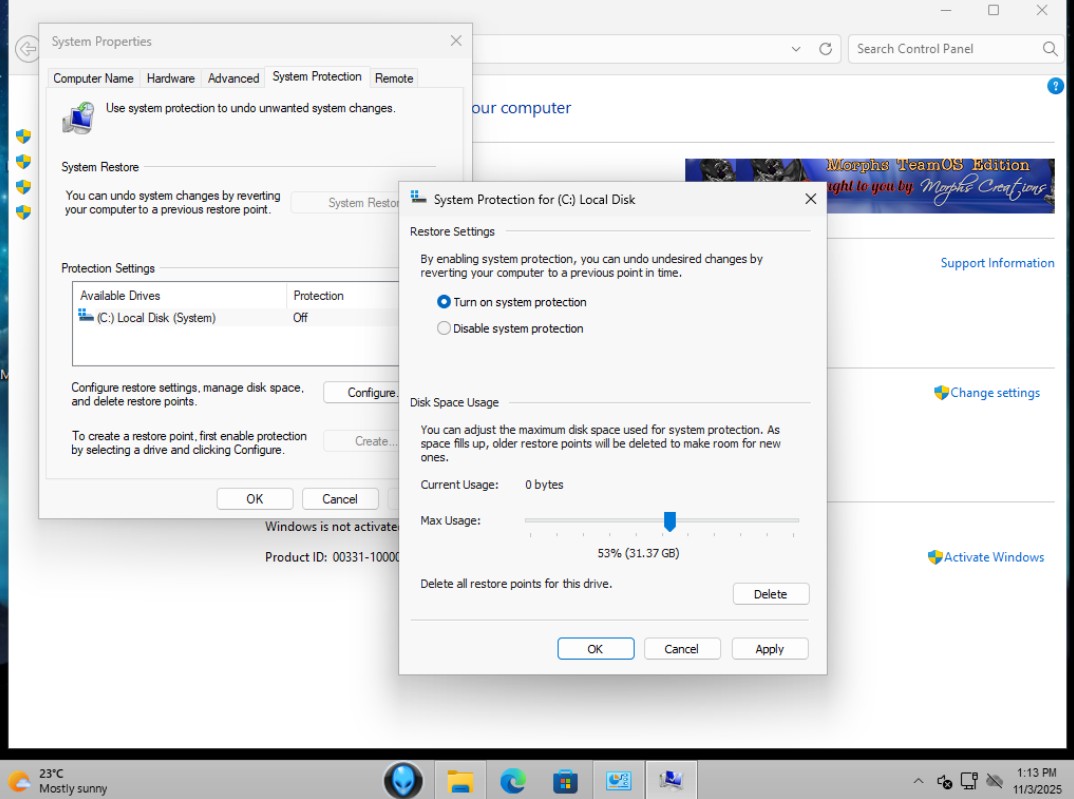Open Control Panel help question-mark icon
This screenshot has height=799, width=1074.
[1056, 86]
